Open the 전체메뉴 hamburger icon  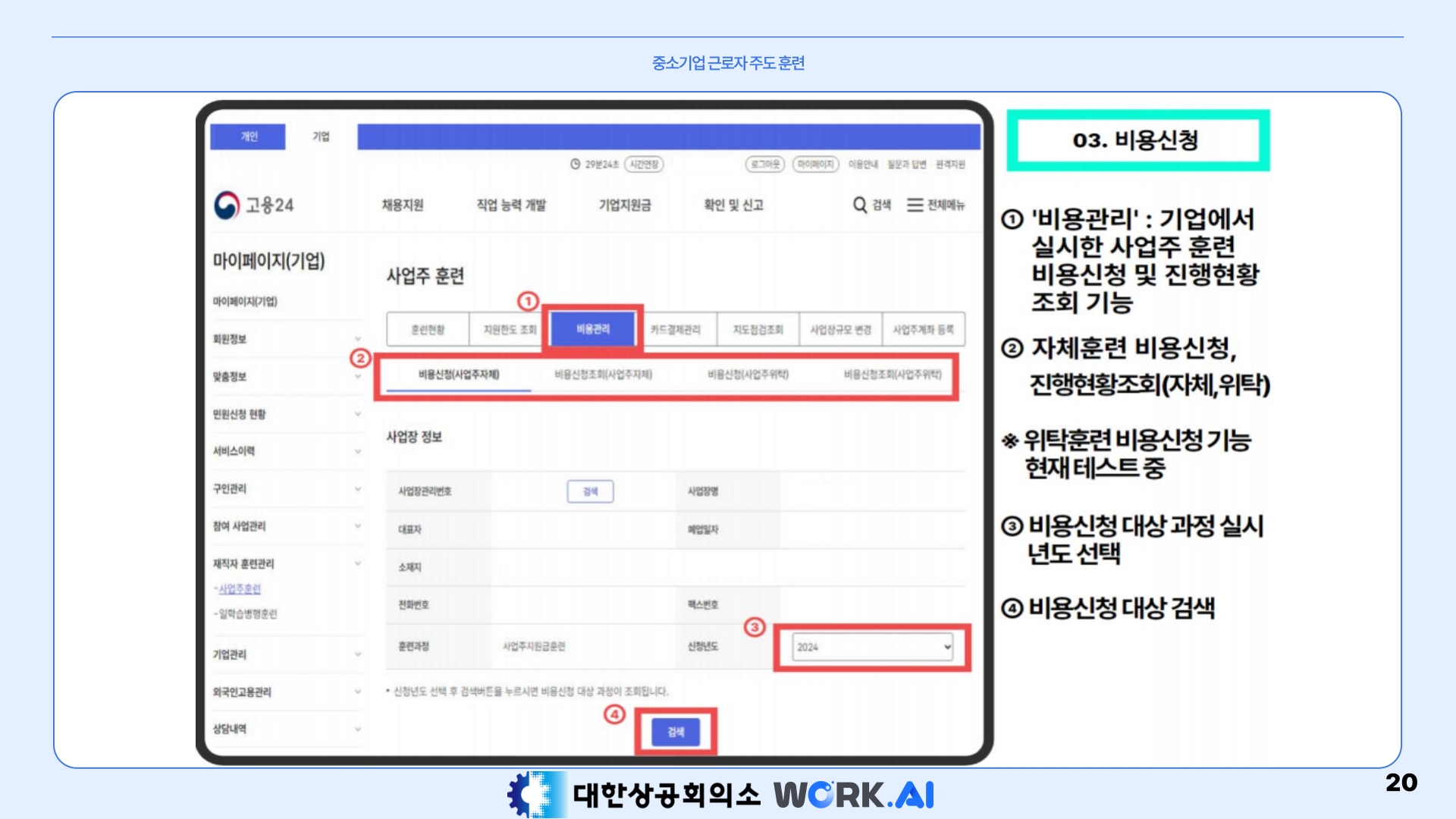point(915,205)
